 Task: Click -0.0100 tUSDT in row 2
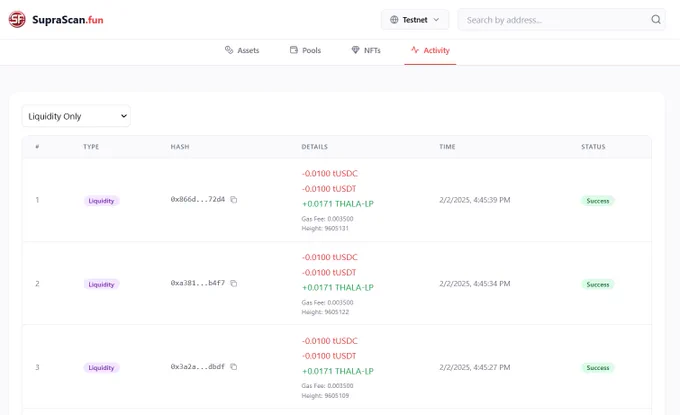(x=329, y=272)
